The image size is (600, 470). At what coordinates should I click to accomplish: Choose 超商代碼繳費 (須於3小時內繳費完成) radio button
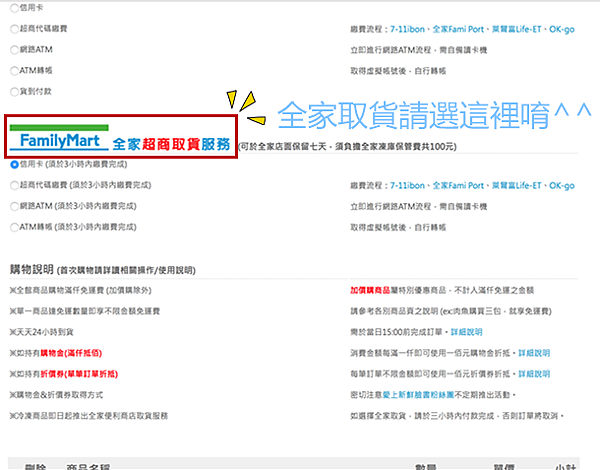click(14, 186)
